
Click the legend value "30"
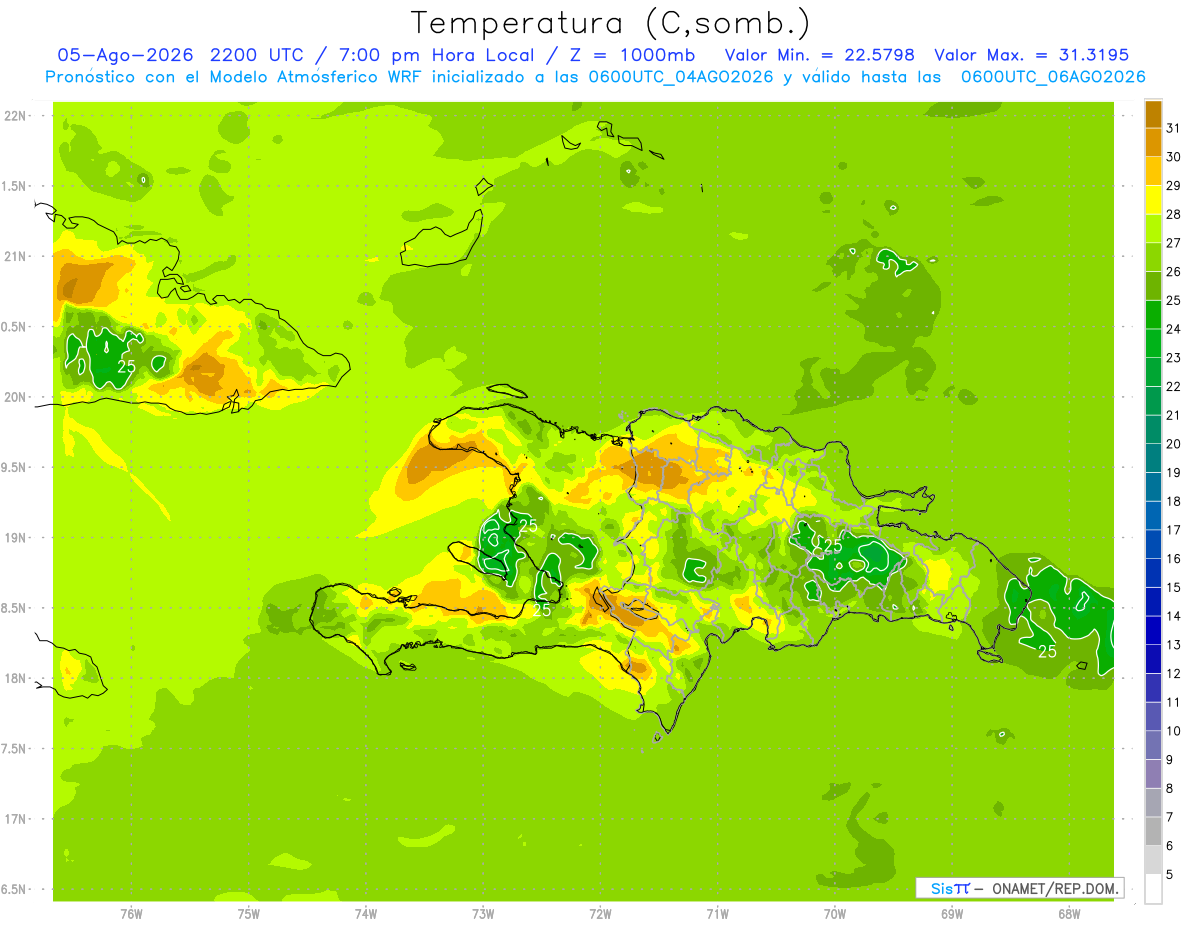pyautogui.click(x=1174, y=157)
